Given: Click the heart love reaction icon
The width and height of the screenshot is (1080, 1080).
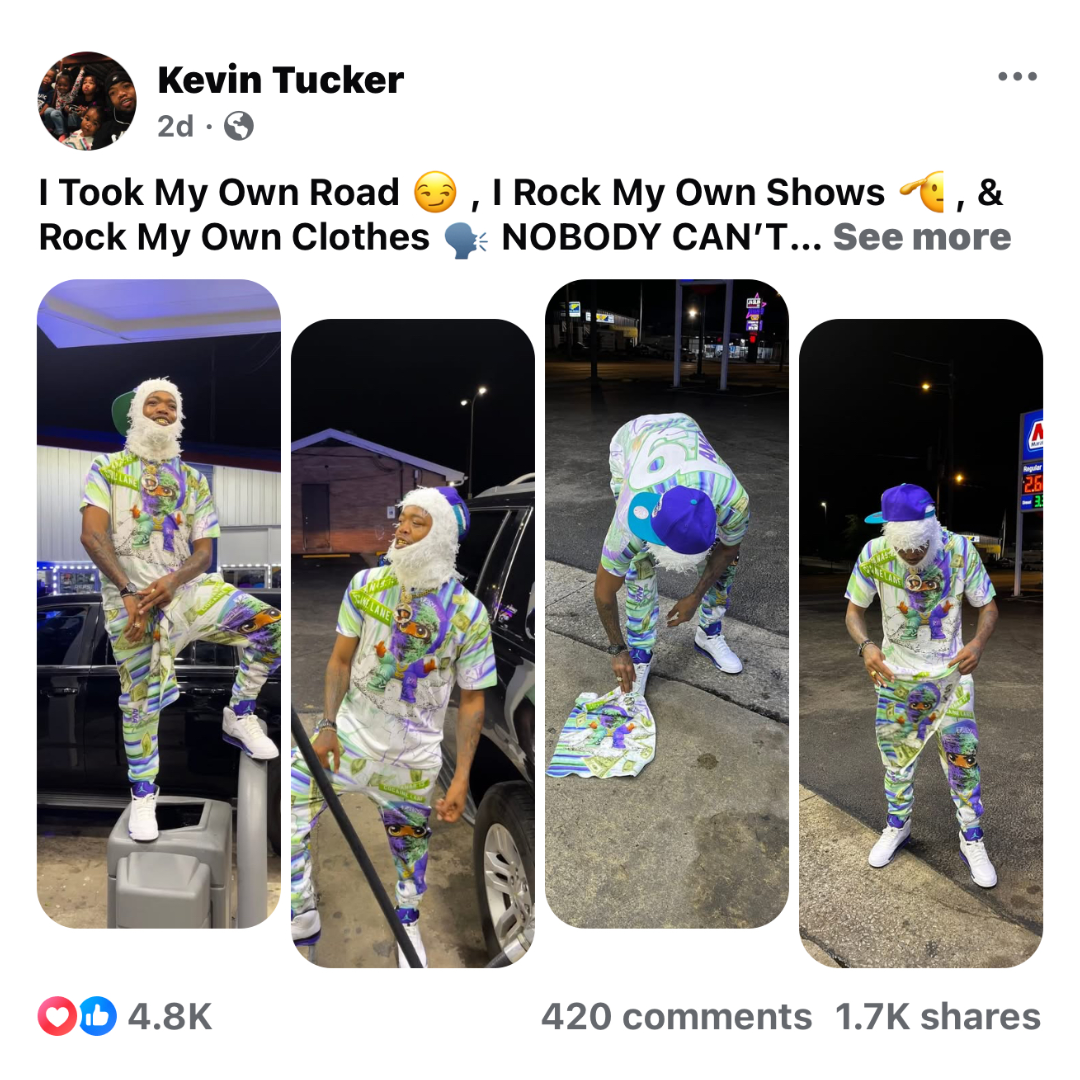Looking at the screenshot, I should (x=56, y=1016).
